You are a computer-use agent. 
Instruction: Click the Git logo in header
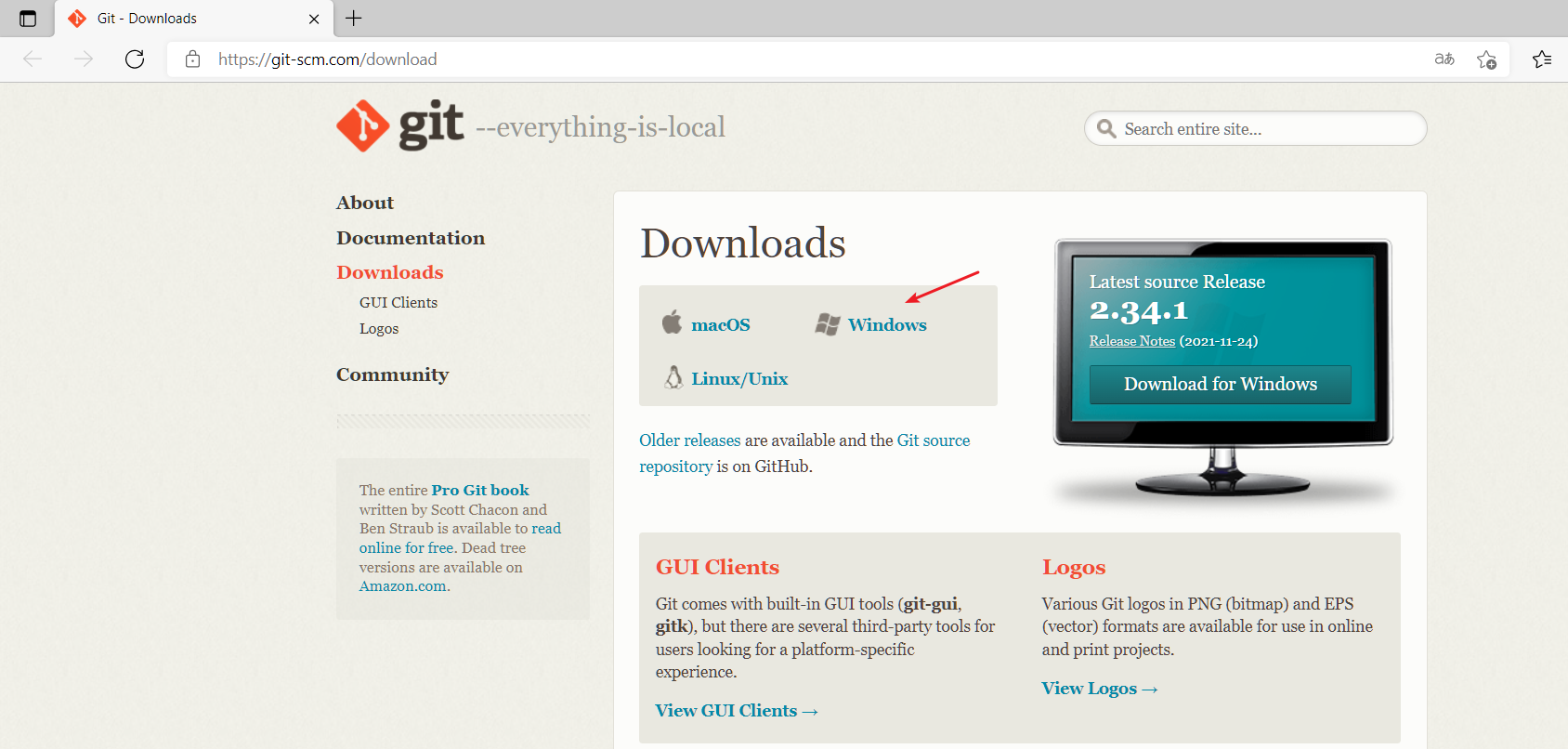[x=400, y=125]
